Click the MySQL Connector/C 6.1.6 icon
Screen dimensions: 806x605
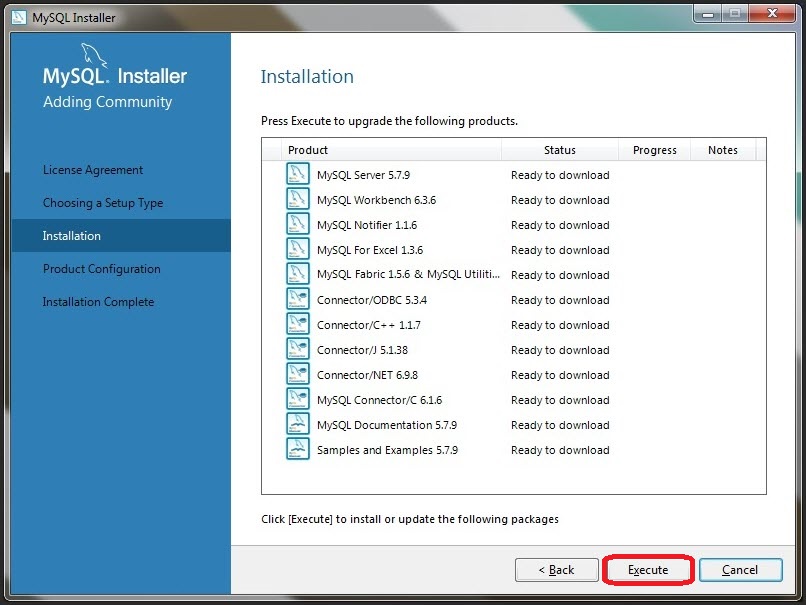pyautogui.click(x=298, y=399)
